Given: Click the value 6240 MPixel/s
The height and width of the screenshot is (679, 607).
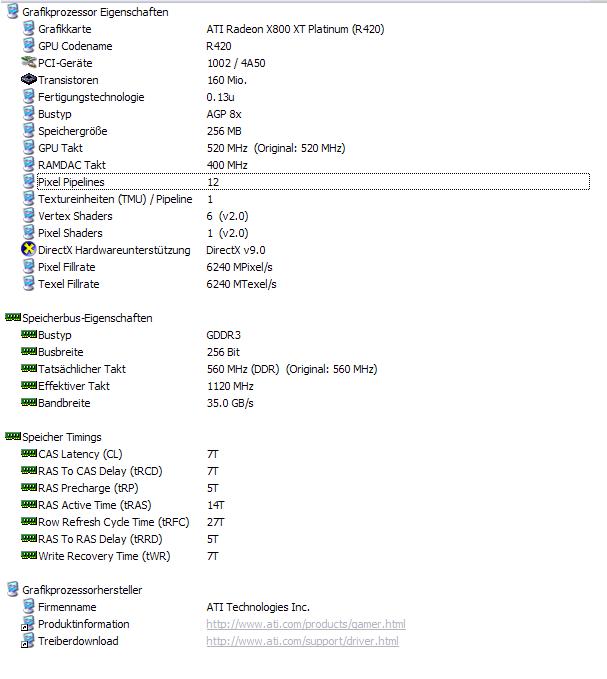Looking at the screenshot, I should click(239, 267).
